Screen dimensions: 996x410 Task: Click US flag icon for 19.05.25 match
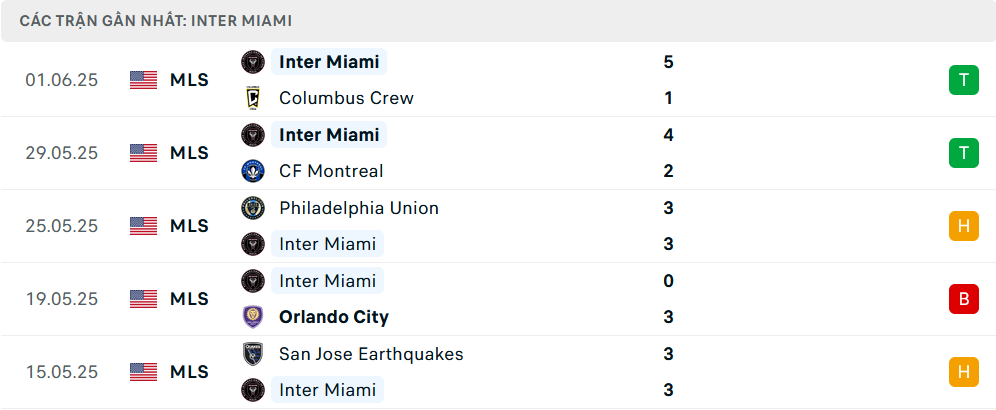[144, 299]
